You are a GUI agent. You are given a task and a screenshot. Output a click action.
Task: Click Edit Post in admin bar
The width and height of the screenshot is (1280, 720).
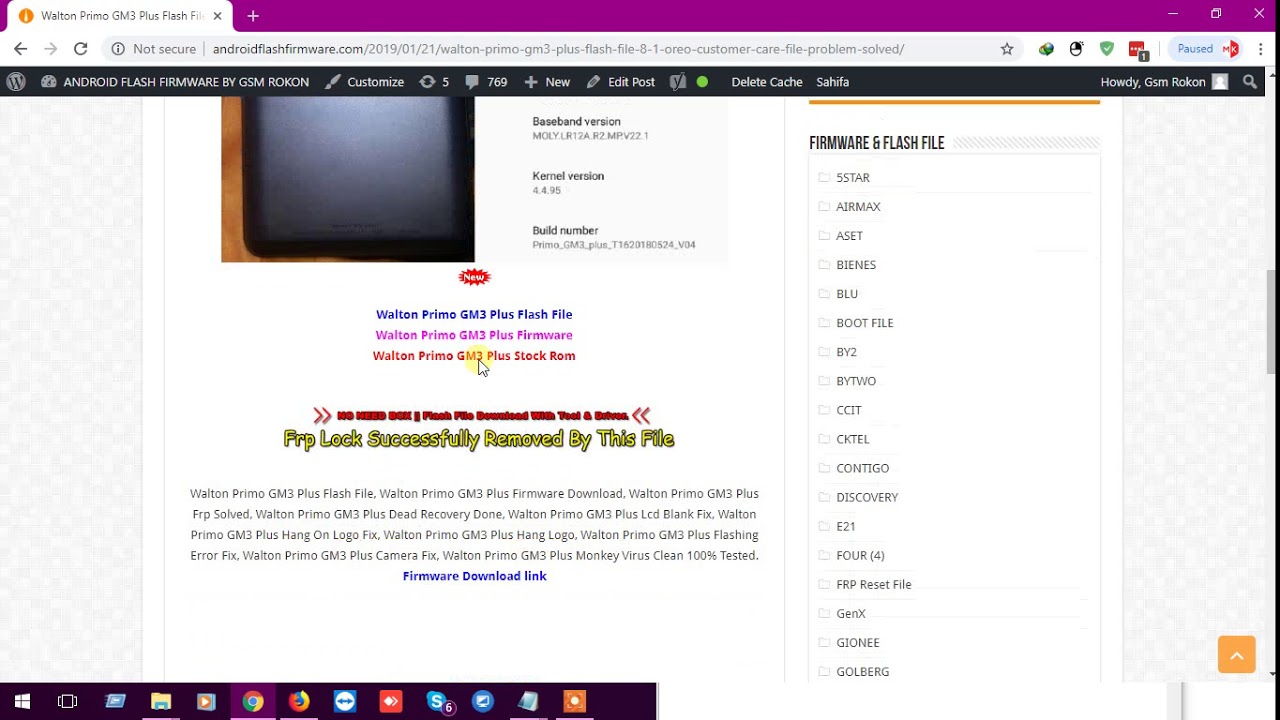click(621, 82)
